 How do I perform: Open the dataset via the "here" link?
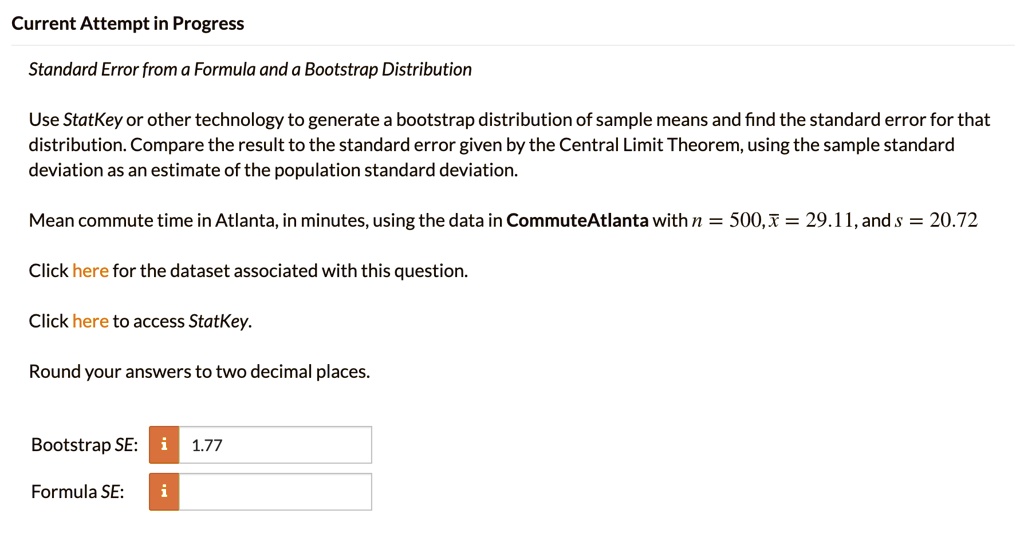pyautogui.click(x=90, y=271)
